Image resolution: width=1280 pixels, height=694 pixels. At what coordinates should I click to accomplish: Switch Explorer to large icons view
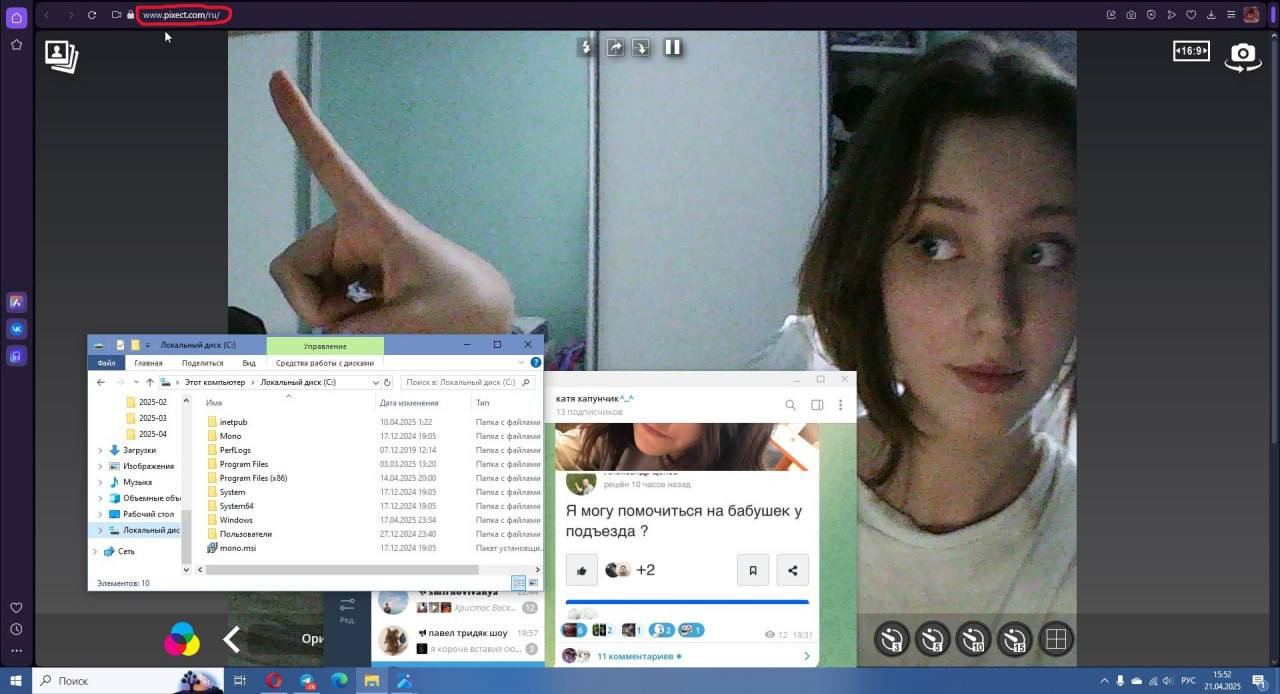coord(532,583)
